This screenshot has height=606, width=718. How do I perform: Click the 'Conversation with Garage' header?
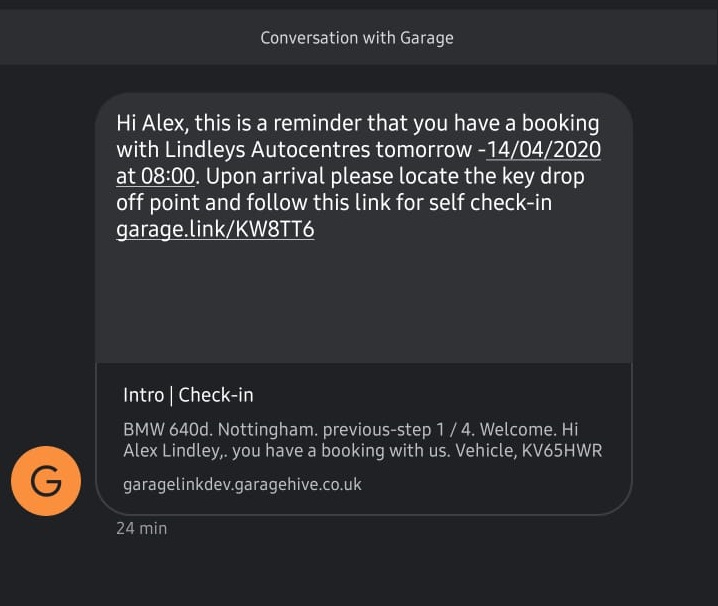(357, 38)
